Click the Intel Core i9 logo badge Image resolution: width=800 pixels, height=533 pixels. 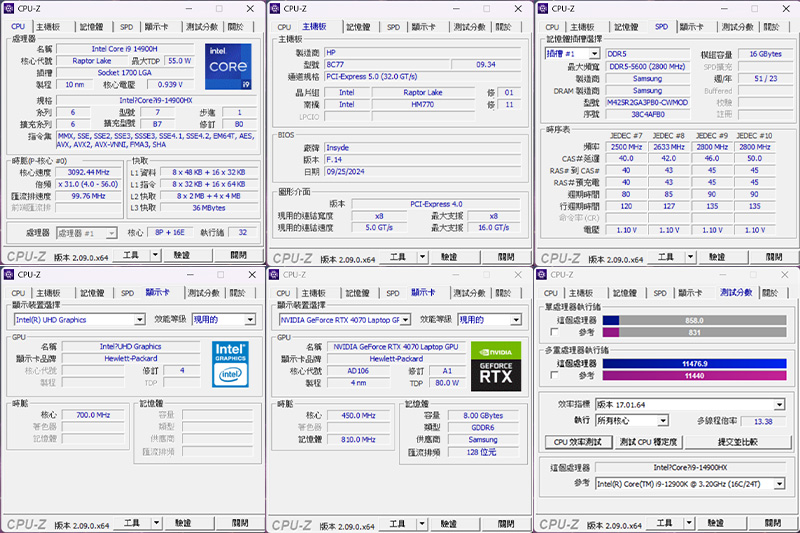(x=229, y=64)
